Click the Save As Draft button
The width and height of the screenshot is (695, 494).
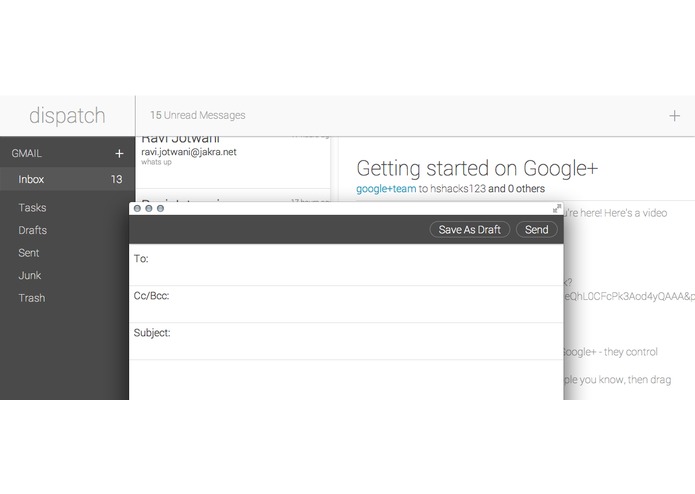click(469, 229)
